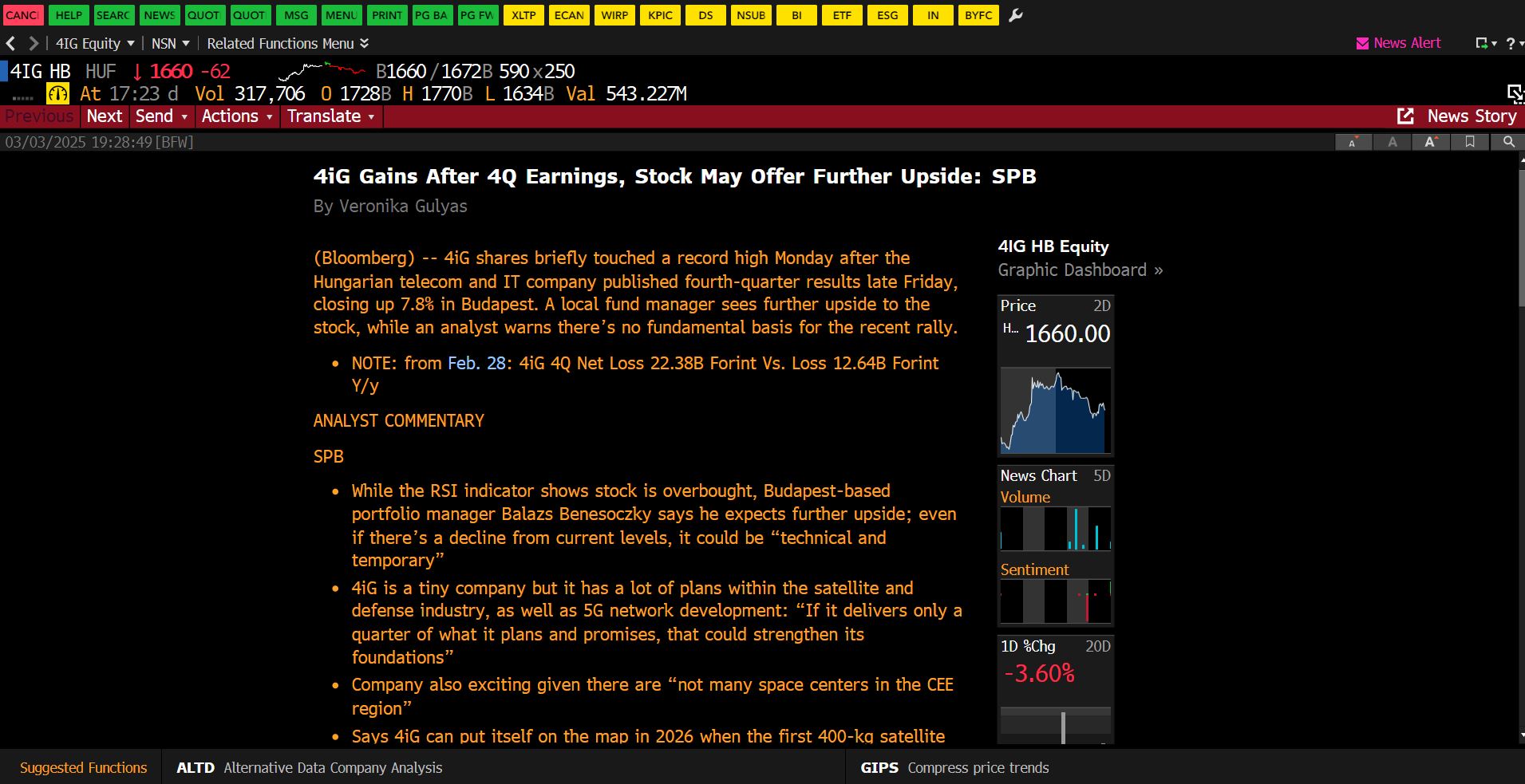Click the wrench settings icon in top bar
Screen dimensions: 1525x784
(1015, 15)
